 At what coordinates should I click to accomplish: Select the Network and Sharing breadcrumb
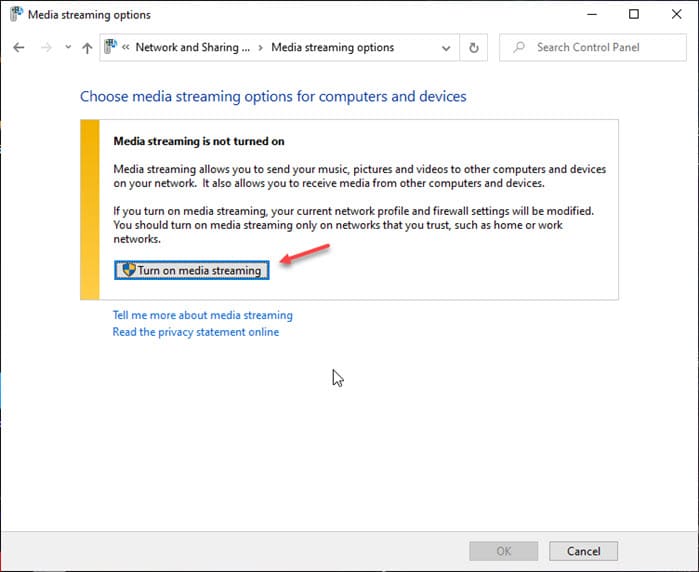[x=193, y=47]
